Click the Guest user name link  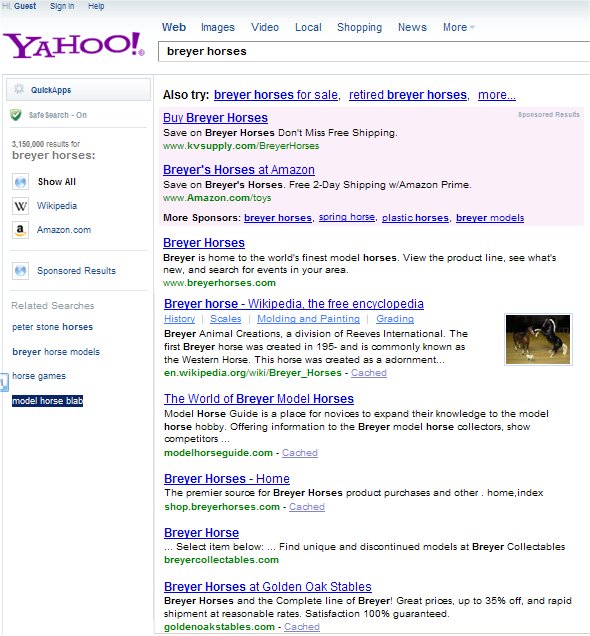click(x=25, y=6)
